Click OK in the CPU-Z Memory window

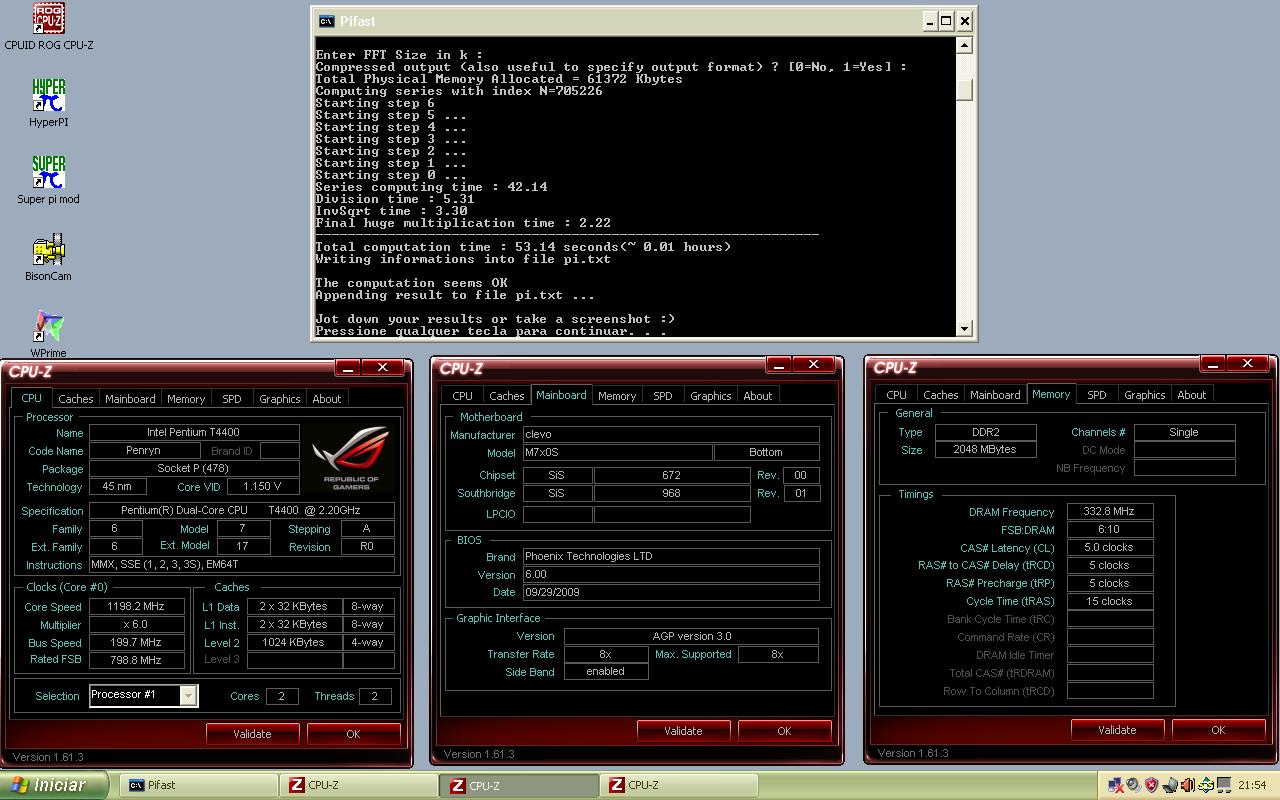1218,730
